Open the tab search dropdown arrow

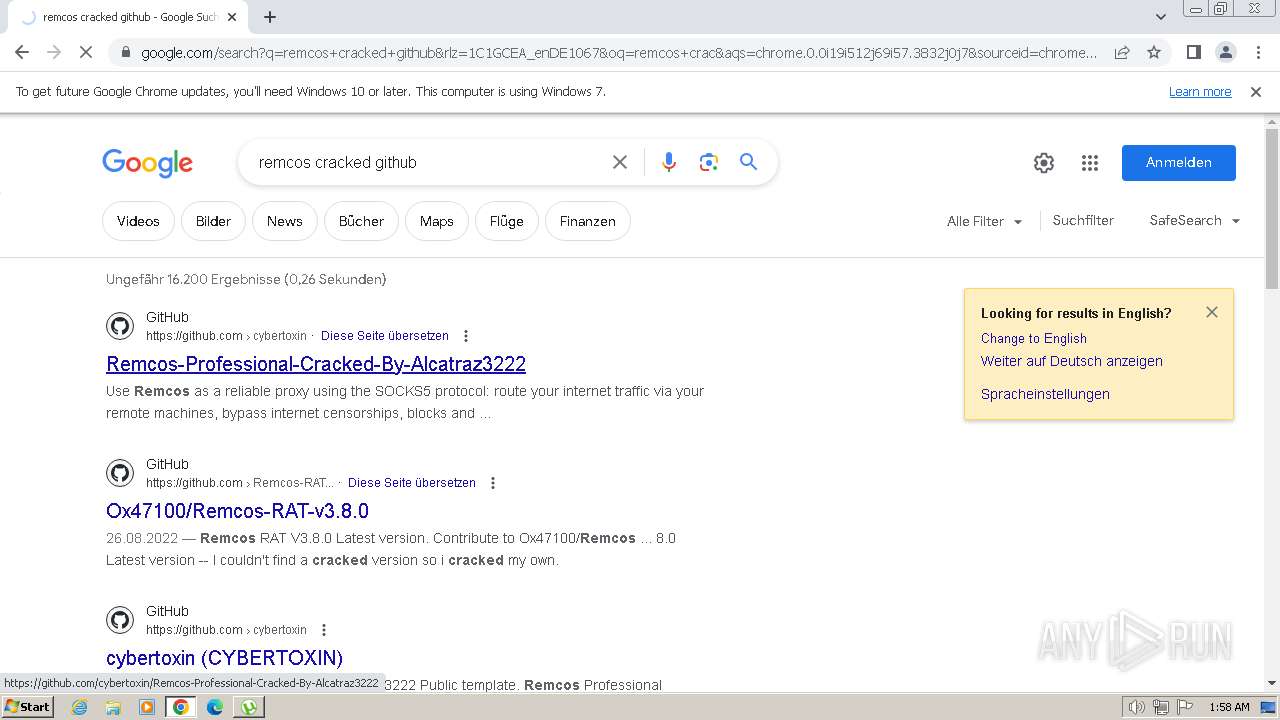coord(1160,16)
